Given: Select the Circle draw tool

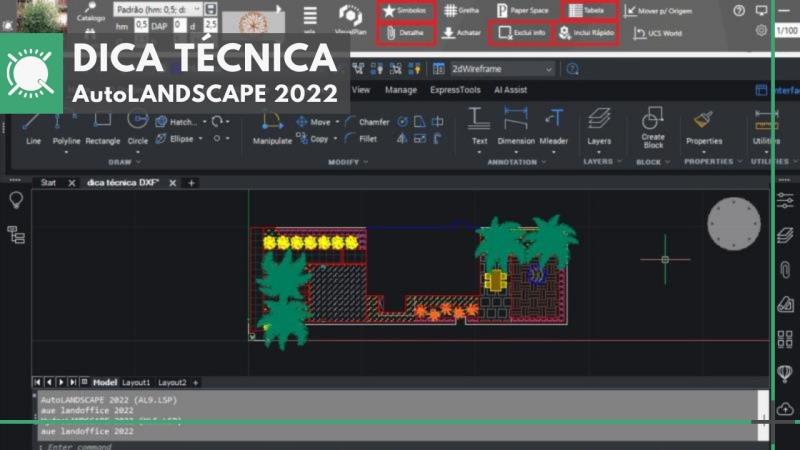Looking at the screenshot, I should [x=138, y=129].
